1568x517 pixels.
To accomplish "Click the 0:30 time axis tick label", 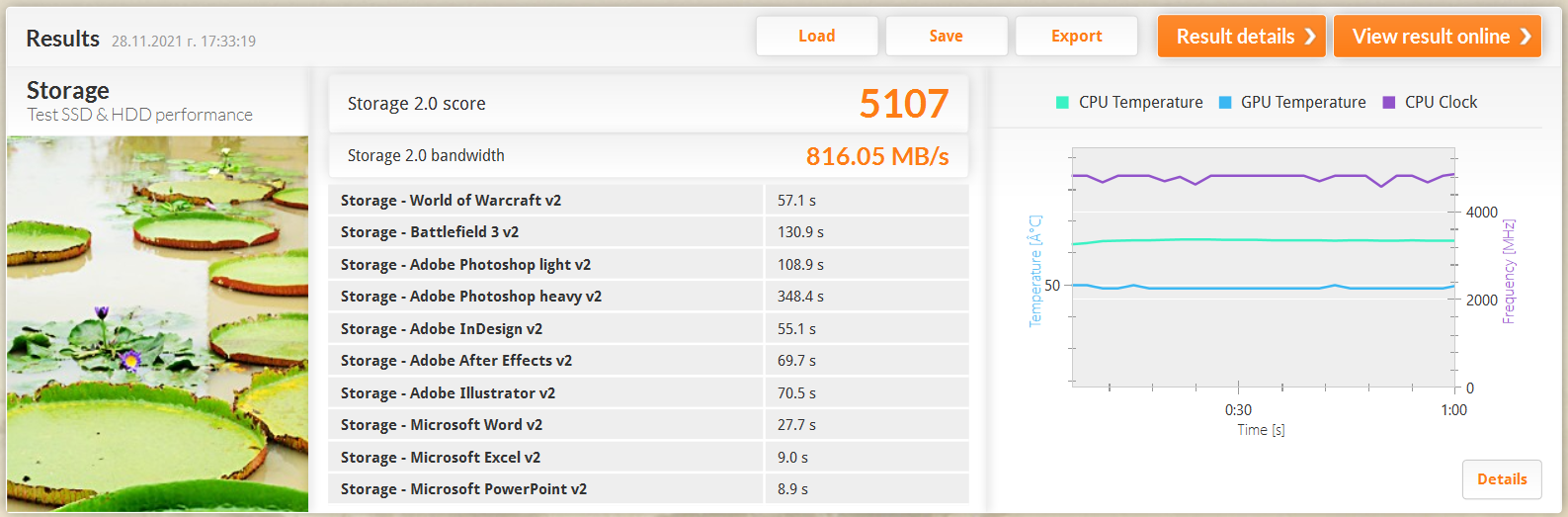I will click(1238, 410).
